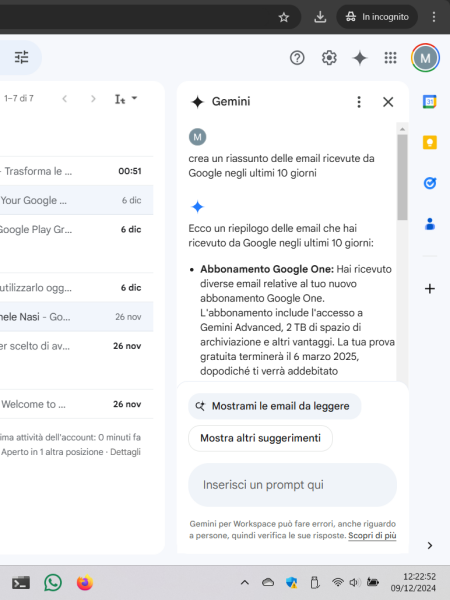Bookmark this page with the star icon
Image resolution: width=450 pixels, height=600 pixels.
pos(284,17)
